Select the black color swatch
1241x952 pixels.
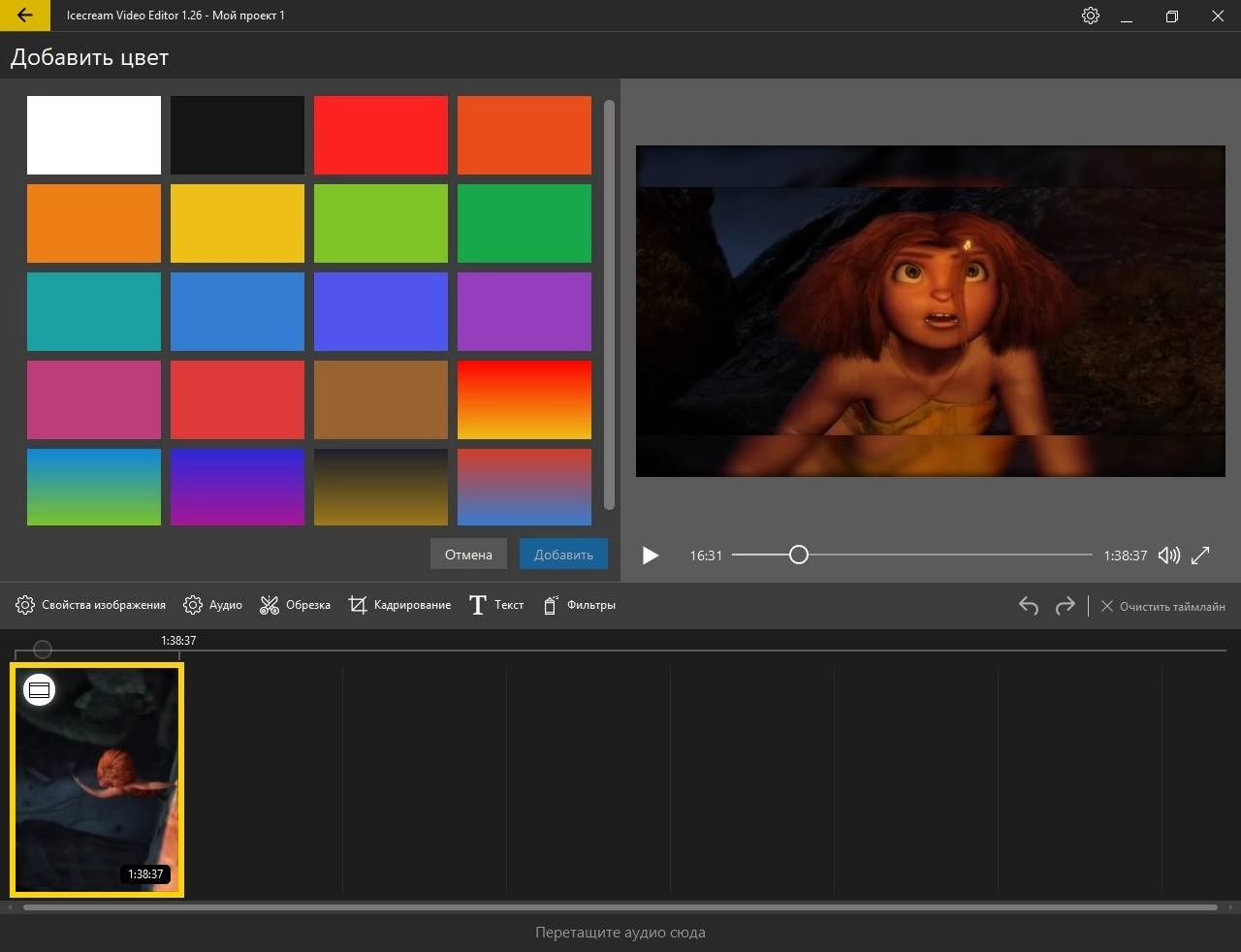tap(238, 135)
